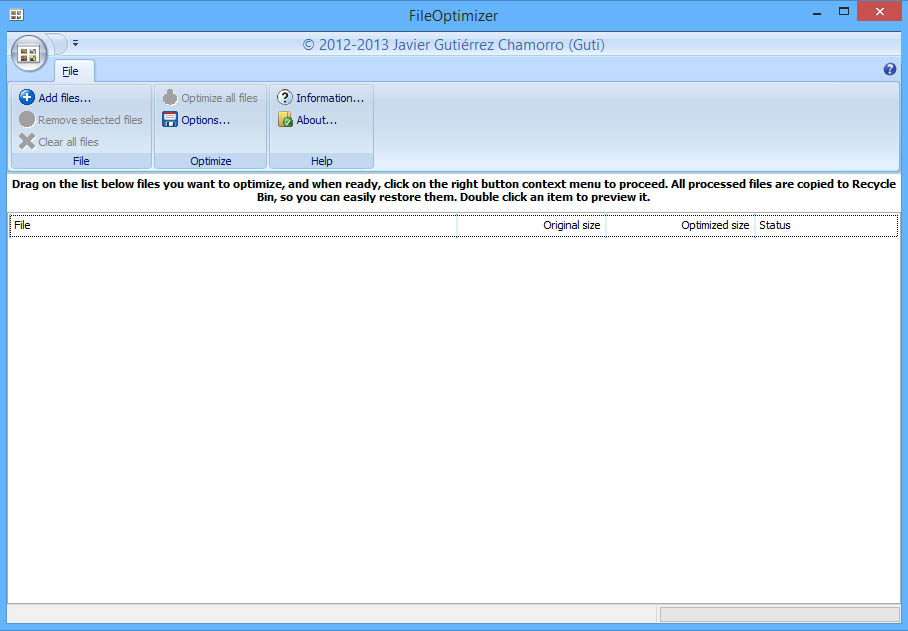This screenshot has width=908, height=631.
Task: Click the About icon with green check
Action: tap(284, 119)
